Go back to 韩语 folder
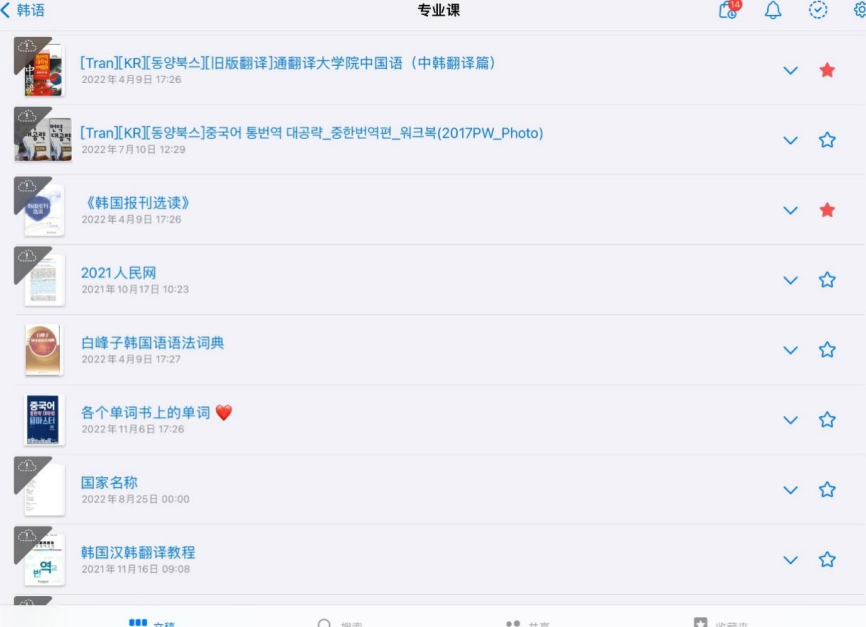This screenshot has width=866, height=627. [23, 10]
